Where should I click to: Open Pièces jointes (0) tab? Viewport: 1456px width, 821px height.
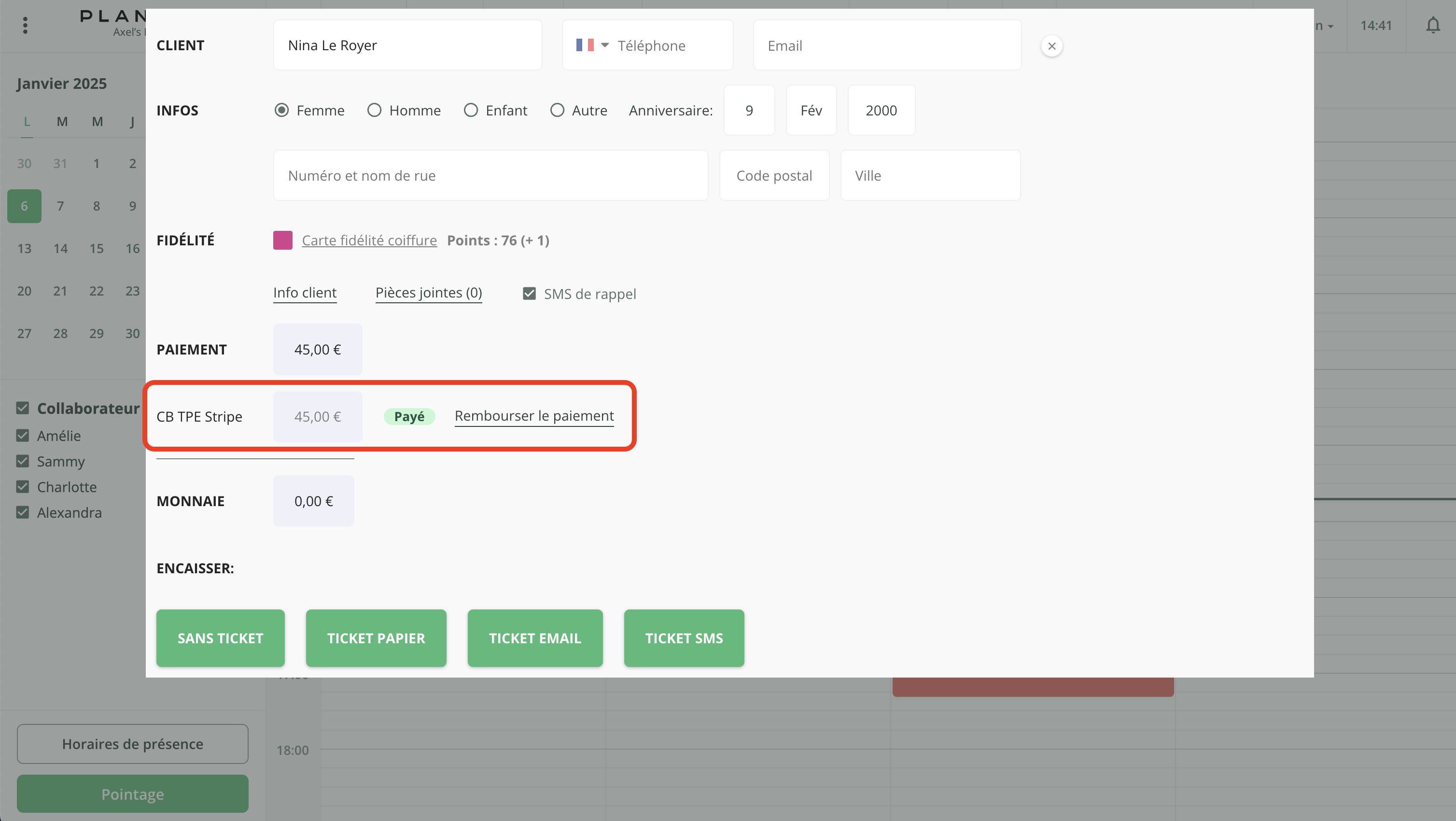coord(428,293)
